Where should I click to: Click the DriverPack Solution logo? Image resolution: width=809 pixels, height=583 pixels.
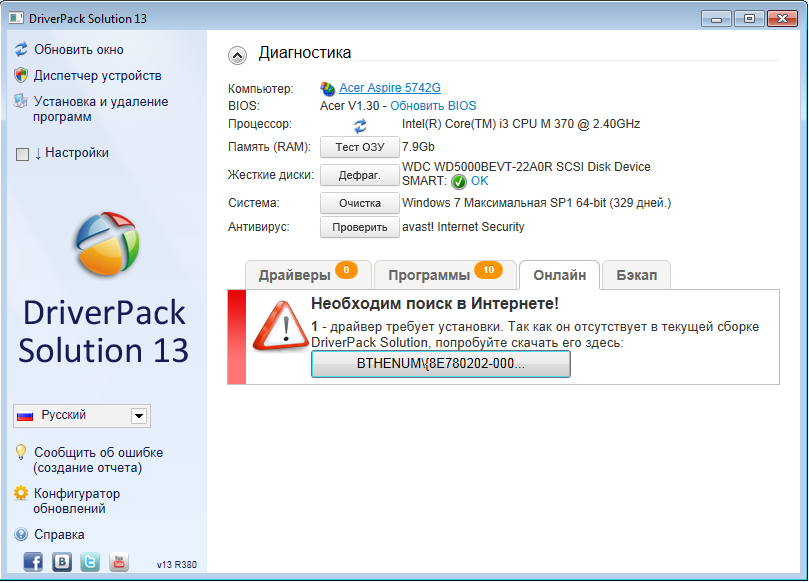[107, 244]
